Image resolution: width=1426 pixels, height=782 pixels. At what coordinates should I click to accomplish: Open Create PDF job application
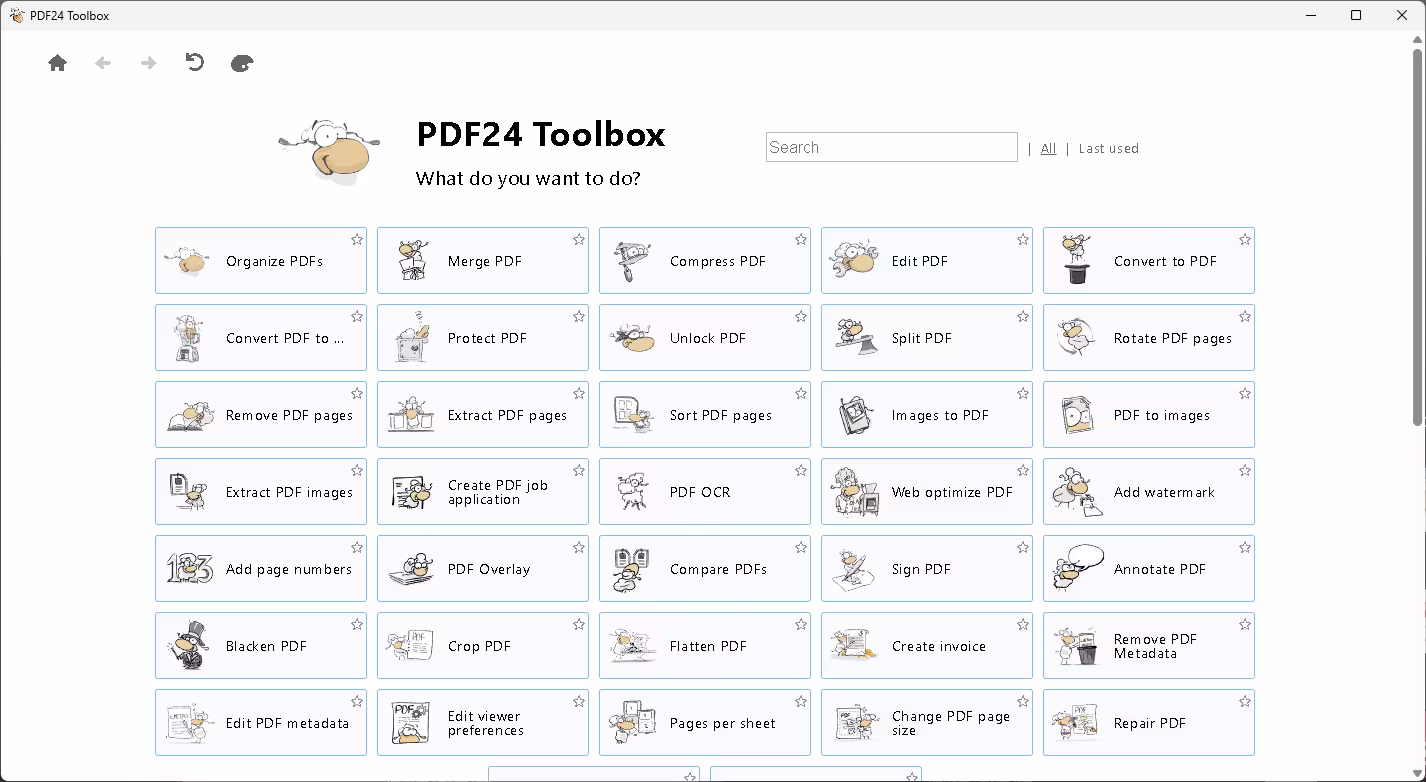point(483,492)
